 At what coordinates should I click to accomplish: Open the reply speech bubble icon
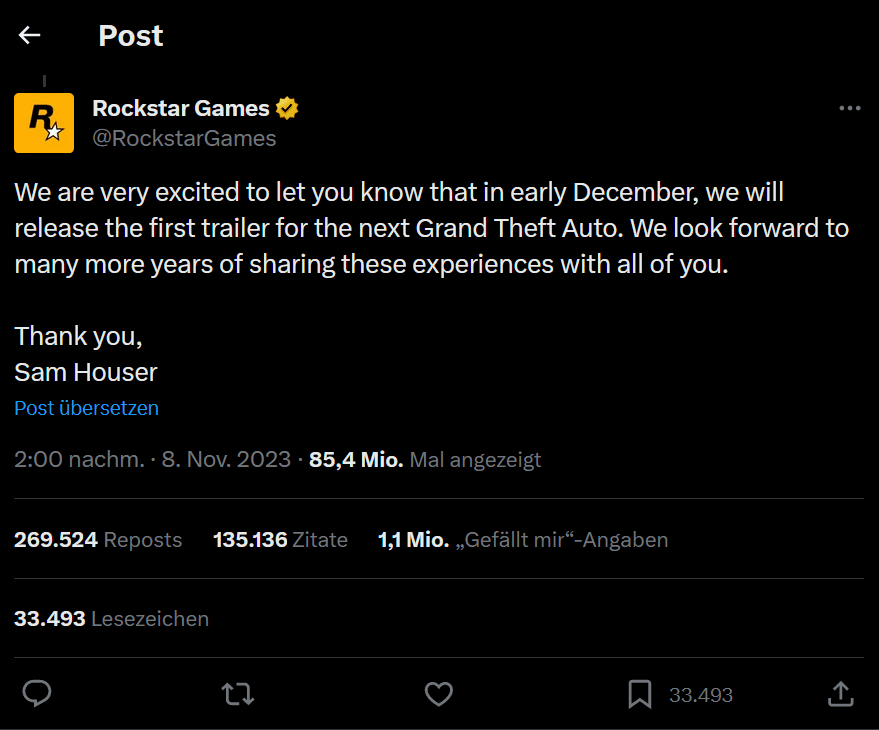37,694
